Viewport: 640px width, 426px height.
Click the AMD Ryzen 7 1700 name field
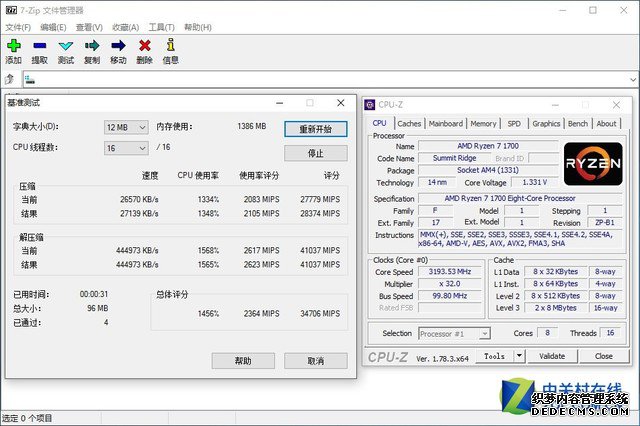point(488,146)
